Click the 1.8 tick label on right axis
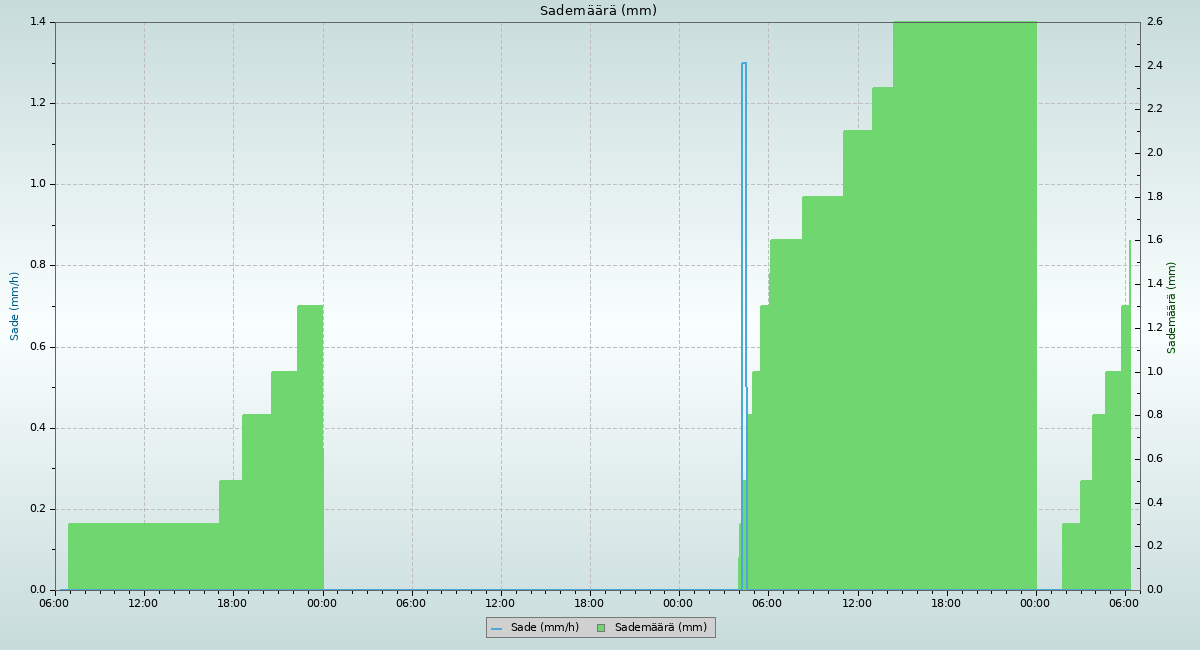This screenshot has width=1200, height=650. (1154, 197)
